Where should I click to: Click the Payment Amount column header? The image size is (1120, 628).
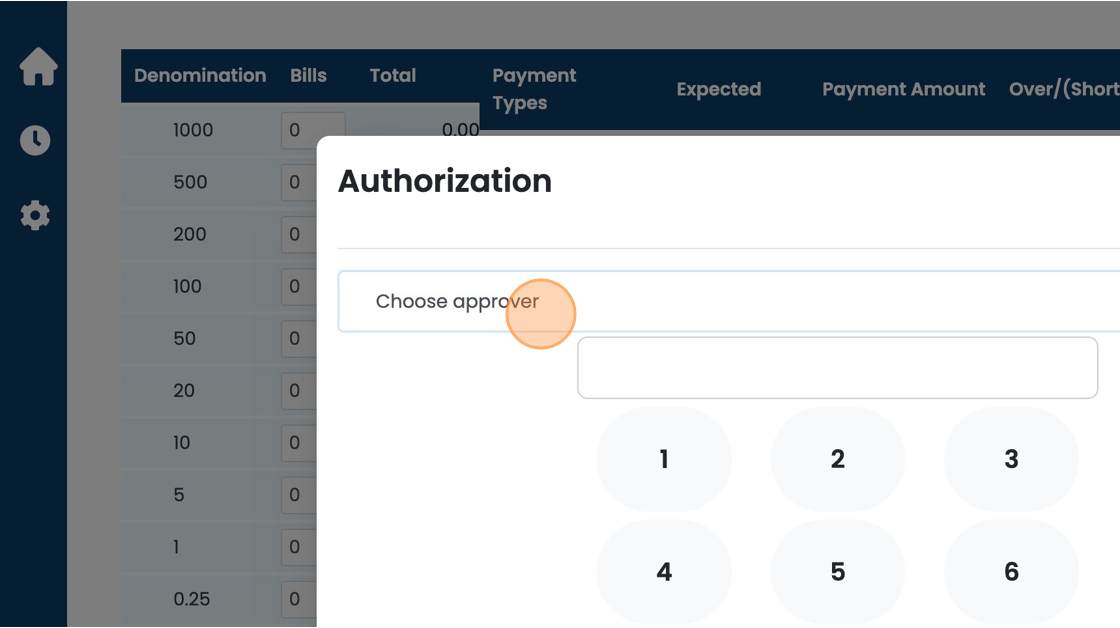click(904, 89)
